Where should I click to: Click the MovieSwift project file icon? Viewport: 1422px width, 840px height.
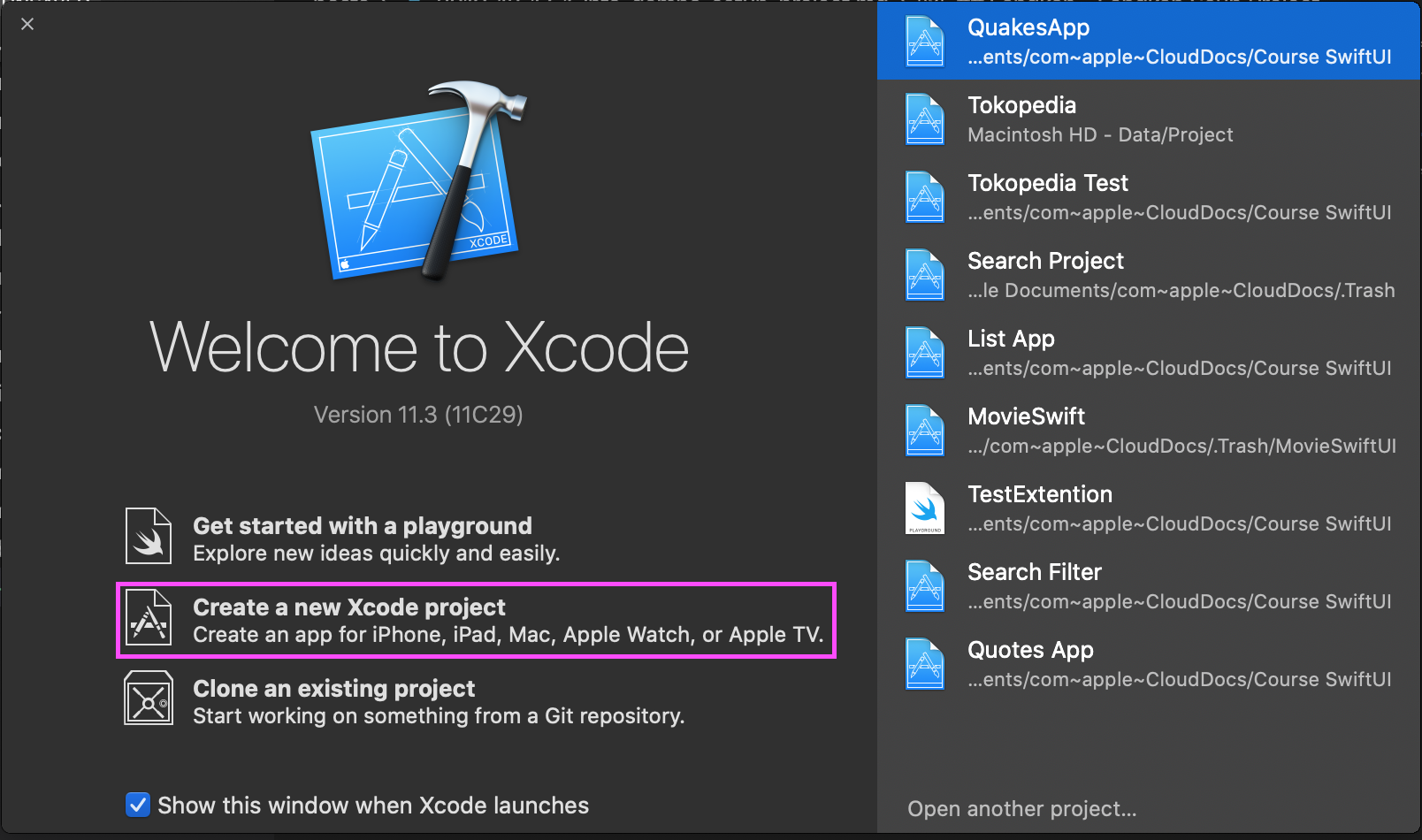tap(925, 431)
